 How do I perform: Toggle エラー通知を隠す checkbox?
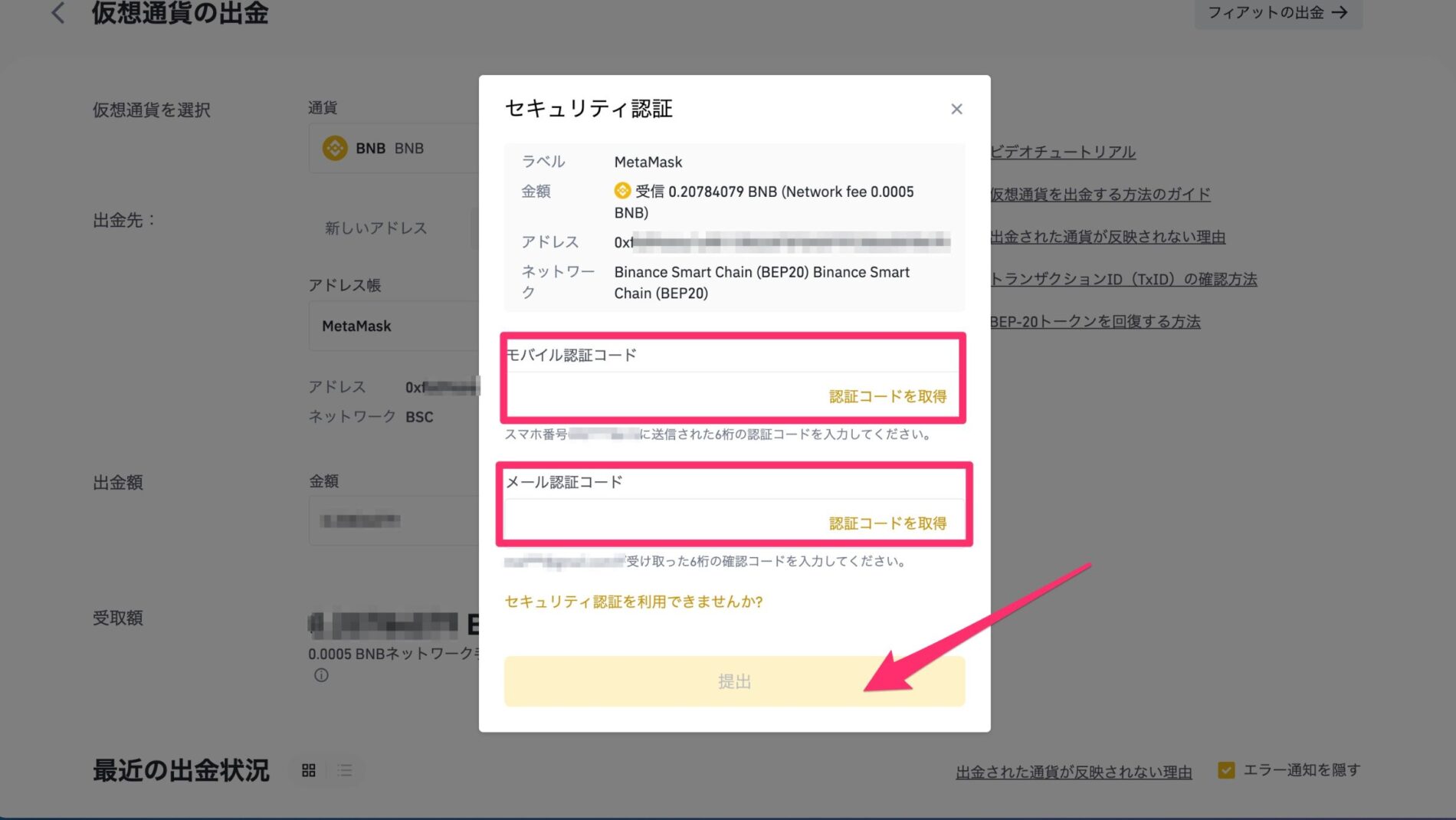point(1226,770)
